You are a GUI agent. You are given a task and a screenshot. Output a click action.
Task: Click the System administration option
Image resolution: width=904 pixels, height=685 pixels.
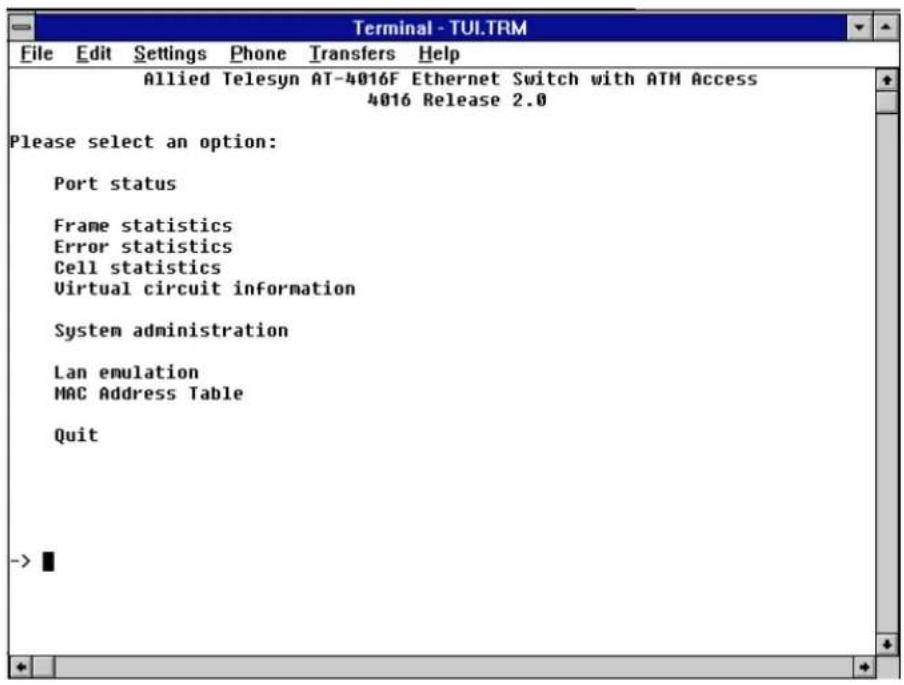click(171, 330)
